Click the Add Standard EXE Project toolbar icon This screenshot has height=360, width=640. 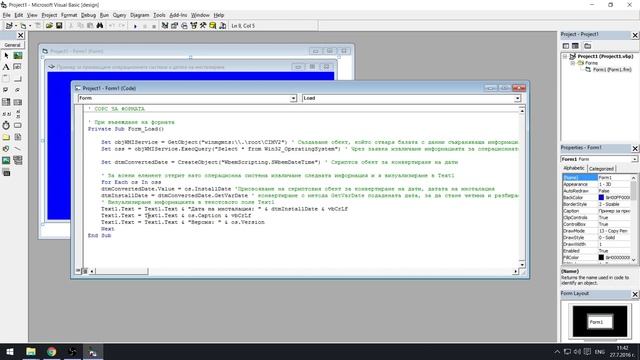click(9, 26)
